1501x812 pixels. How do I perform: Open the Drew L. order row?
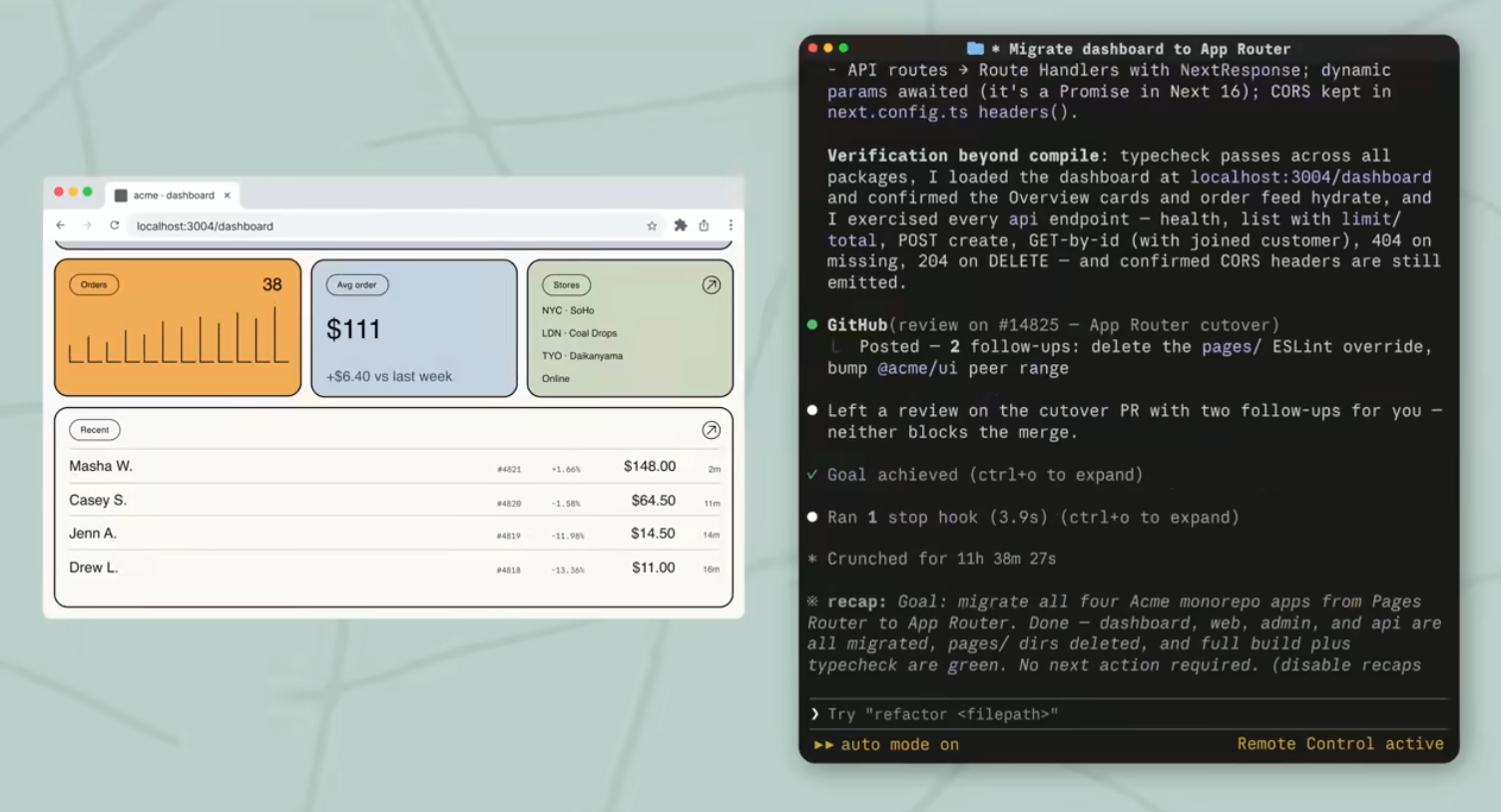[394, 568]
